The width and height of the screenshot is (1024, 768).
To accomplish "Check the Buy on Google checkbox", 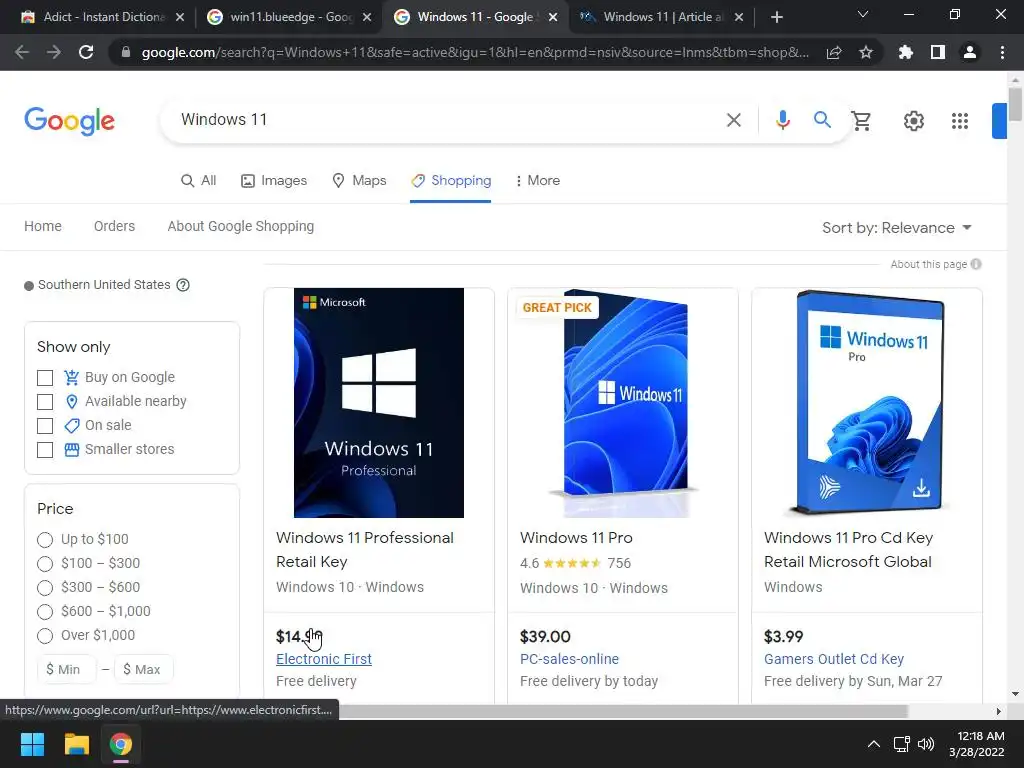I will point(45,377).
